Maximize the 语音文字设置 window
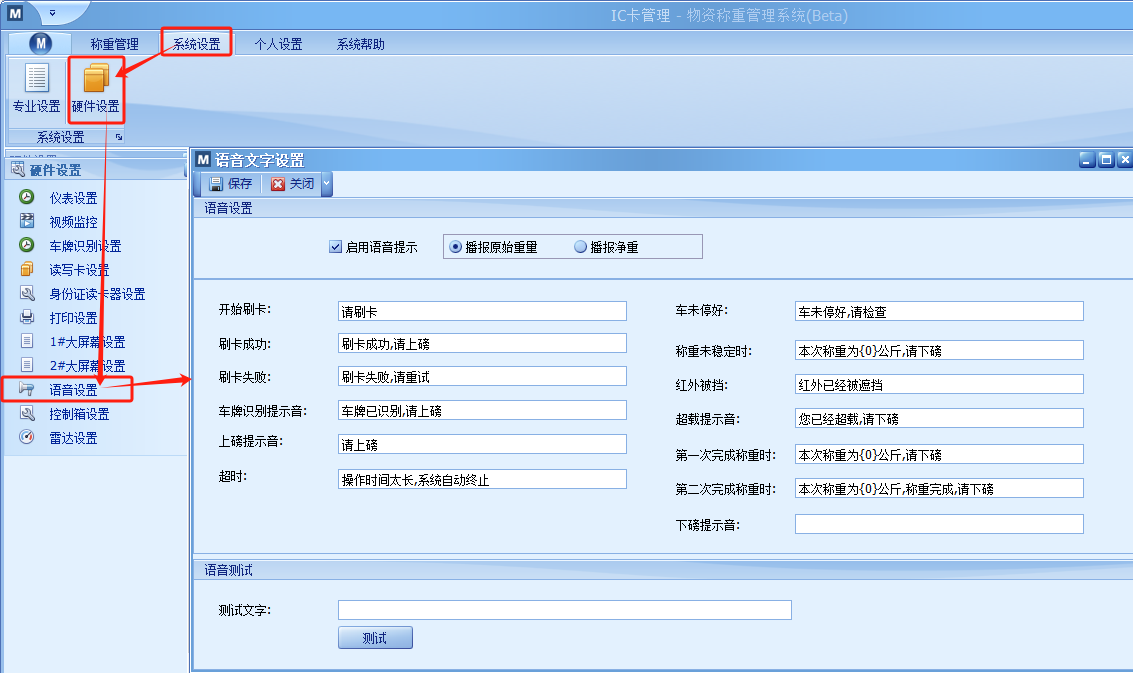1133x673 pixels. (1106, 160)
